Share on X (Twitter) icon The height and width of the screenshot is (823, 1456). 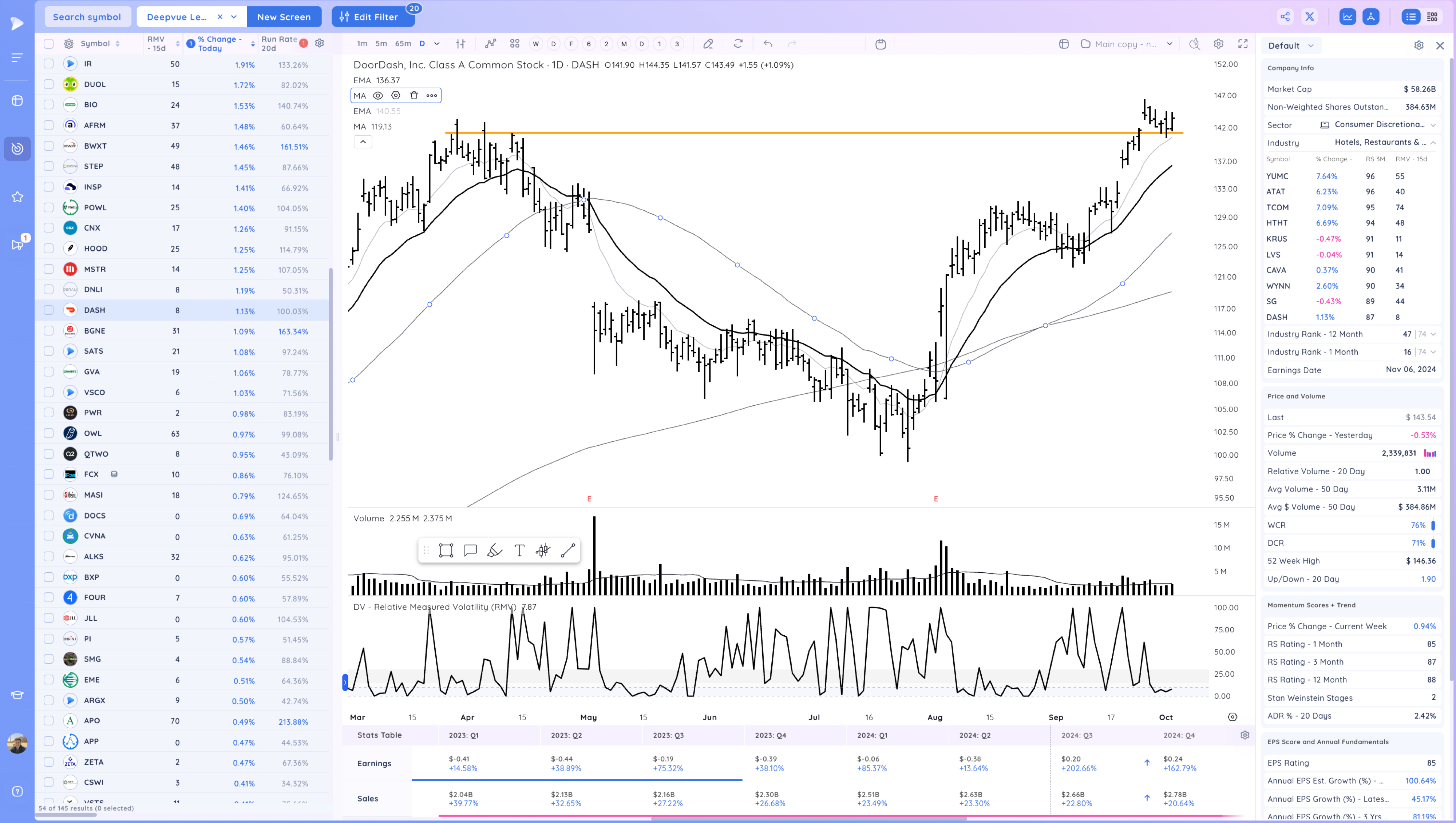(x=1310, y=17)
